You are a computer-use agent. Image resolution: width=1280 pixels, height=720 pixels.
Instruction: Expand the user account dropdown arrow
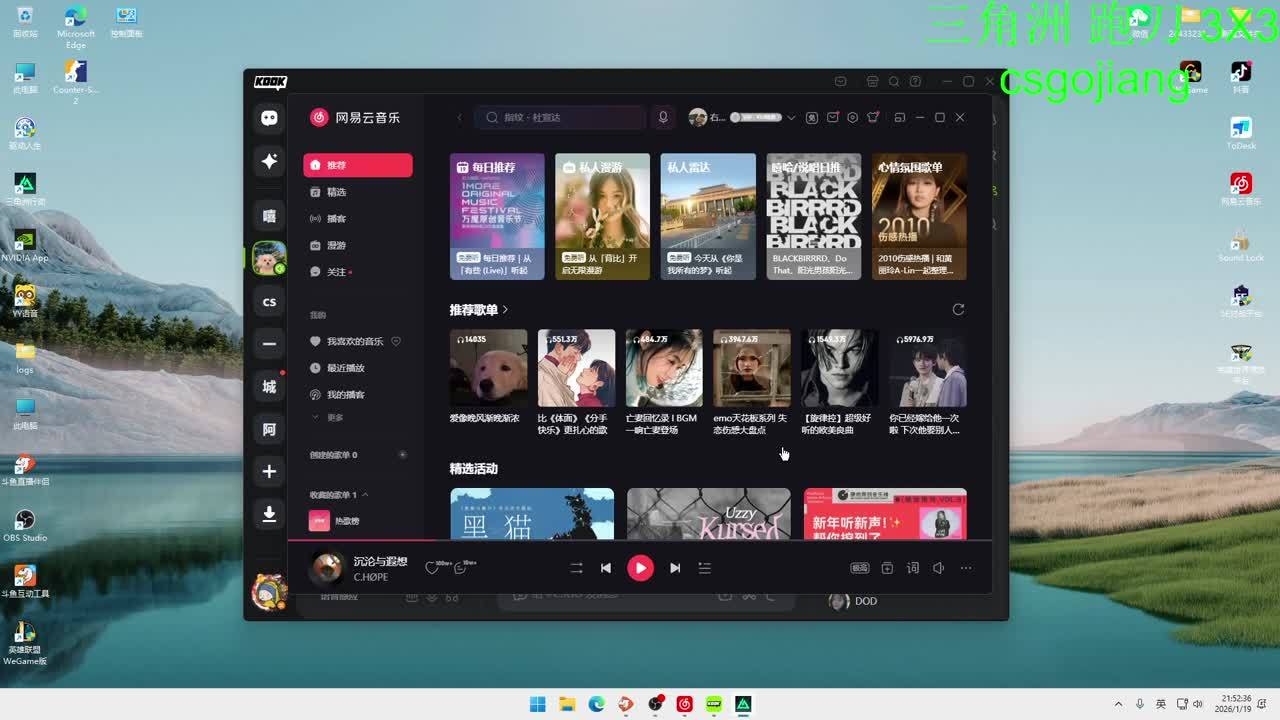tap(791, 117)
